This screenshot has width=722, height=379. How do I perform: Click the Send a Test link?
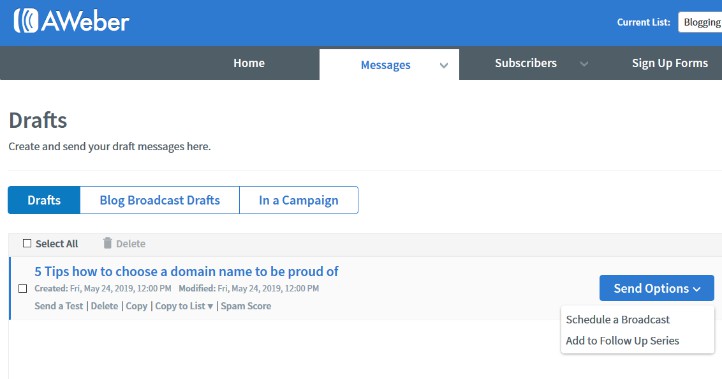59,306
